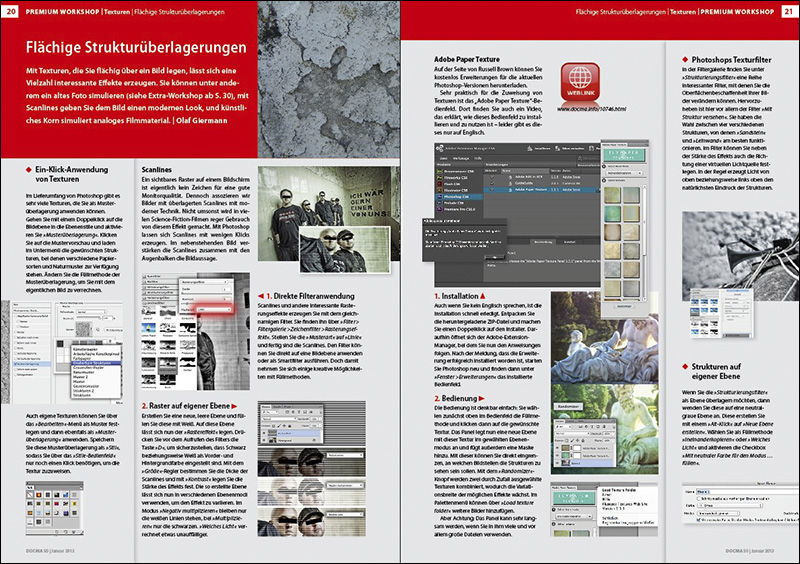Select the highlighted Adobe Paper Texture extension row
The width and height of the screenshot is (800, 564).
542,189
